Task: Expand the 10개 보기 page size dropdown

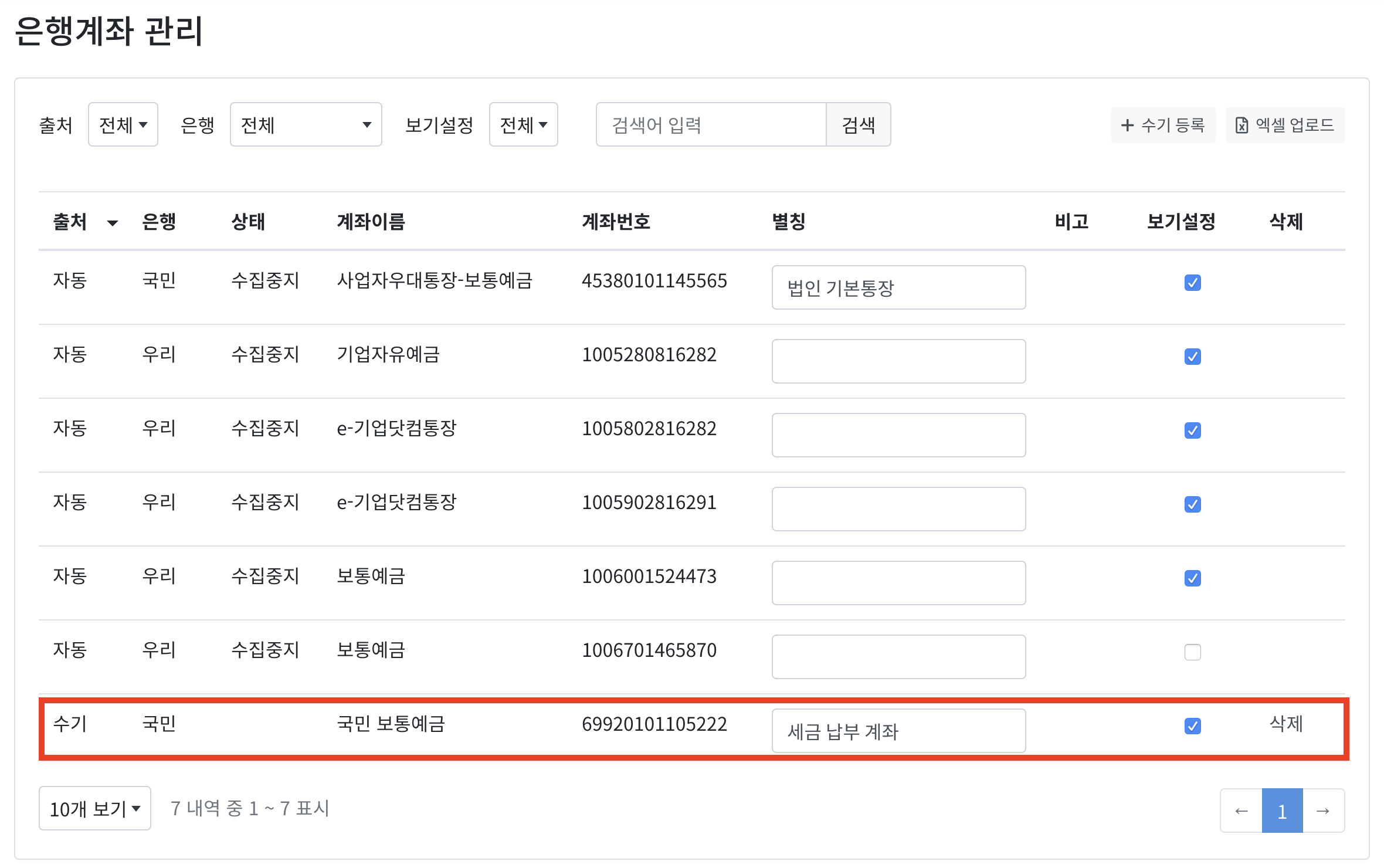Action: point(94,809)
